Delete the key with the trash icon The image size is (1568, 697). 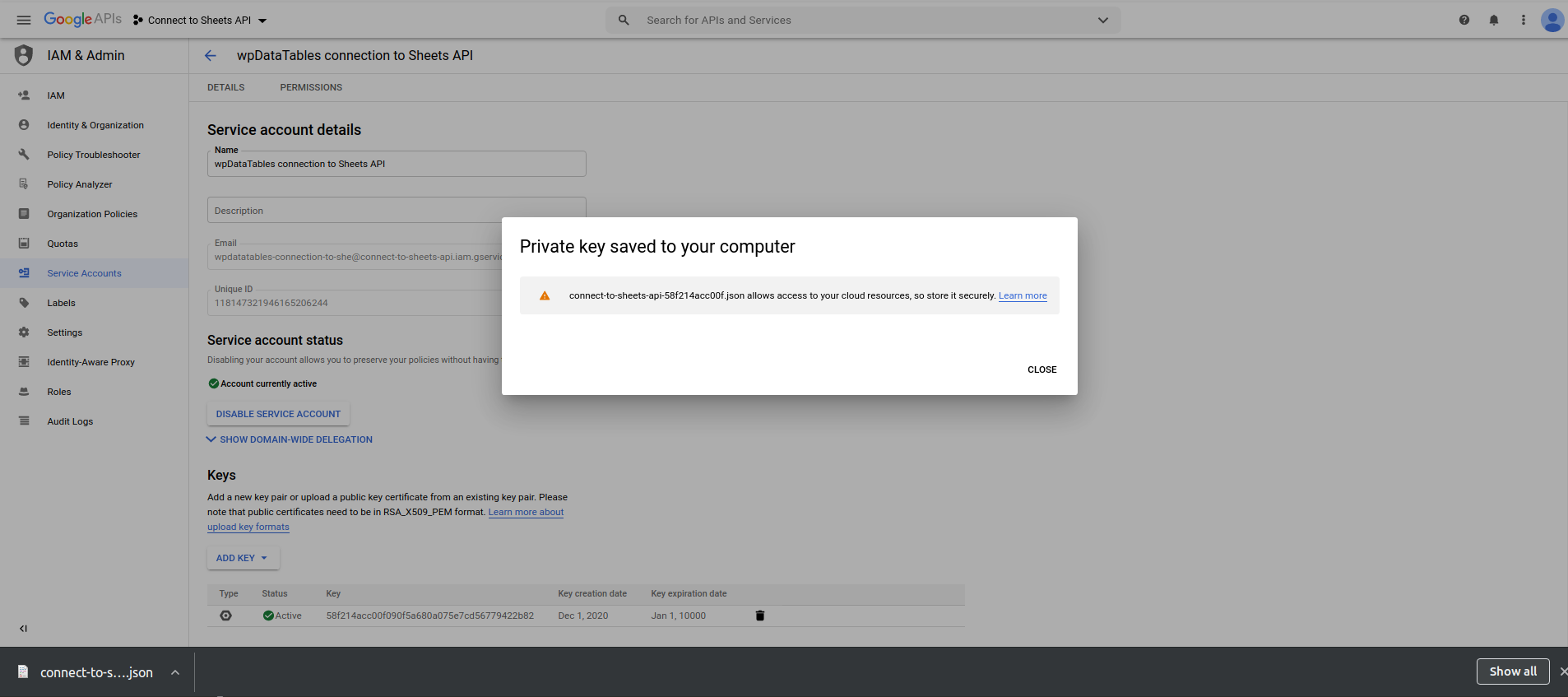(x=760, y=616)
